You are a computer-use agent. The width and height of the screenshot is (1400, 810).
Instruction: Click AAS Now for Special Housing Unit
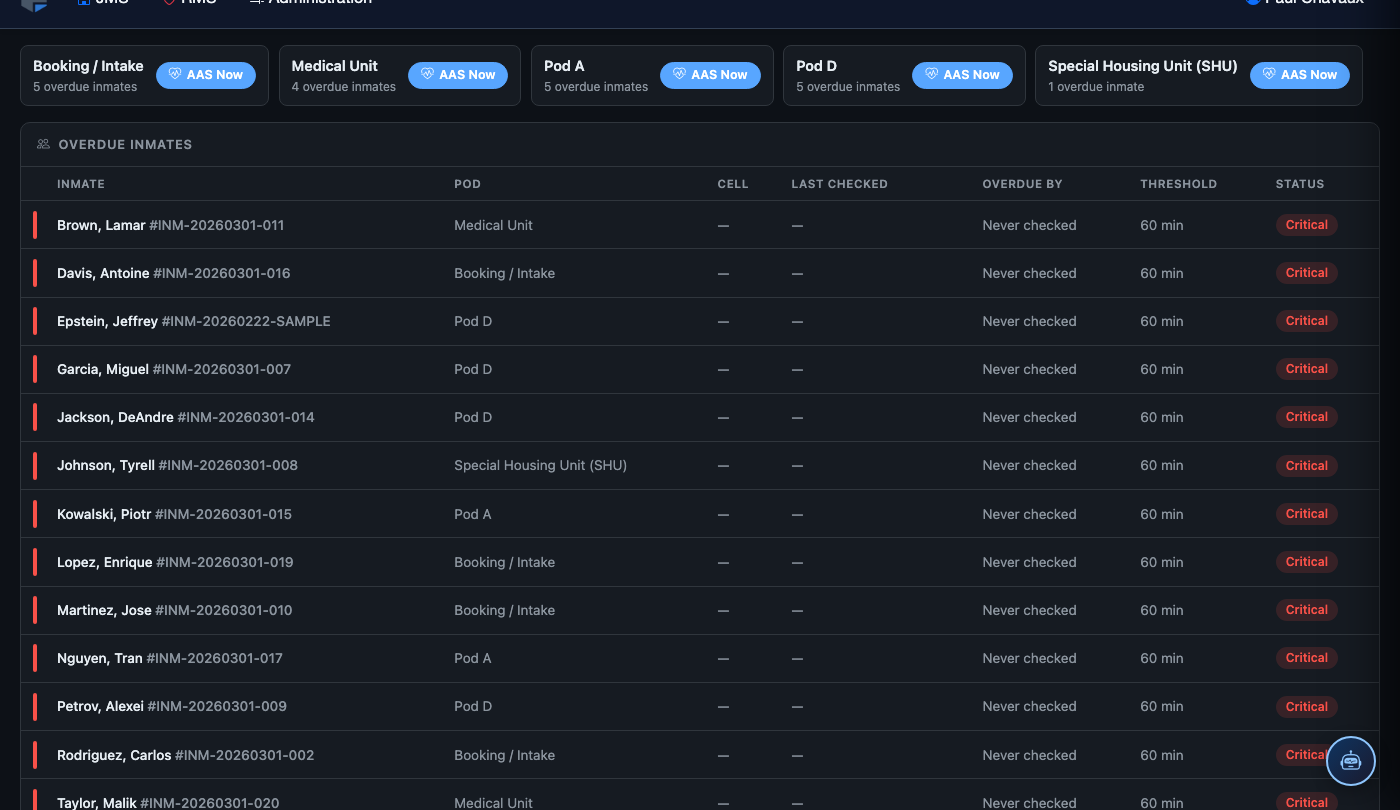pos(1300,75)
